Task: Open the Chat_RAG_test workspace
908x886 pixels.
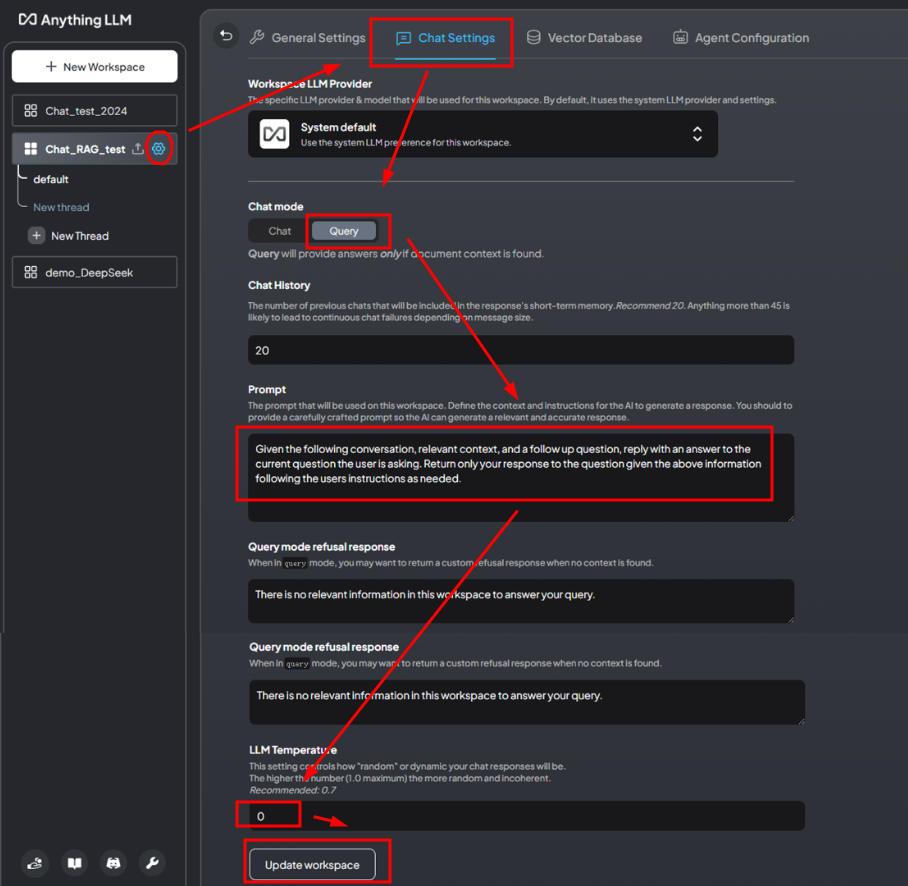Action: click(85, 149)
